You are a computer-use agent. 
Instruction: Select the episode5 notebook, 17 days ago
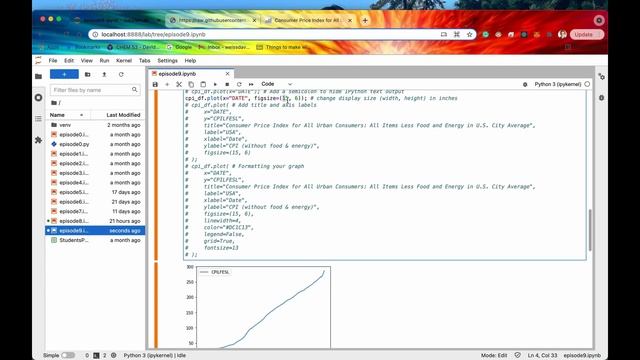(x=95, y=192)
